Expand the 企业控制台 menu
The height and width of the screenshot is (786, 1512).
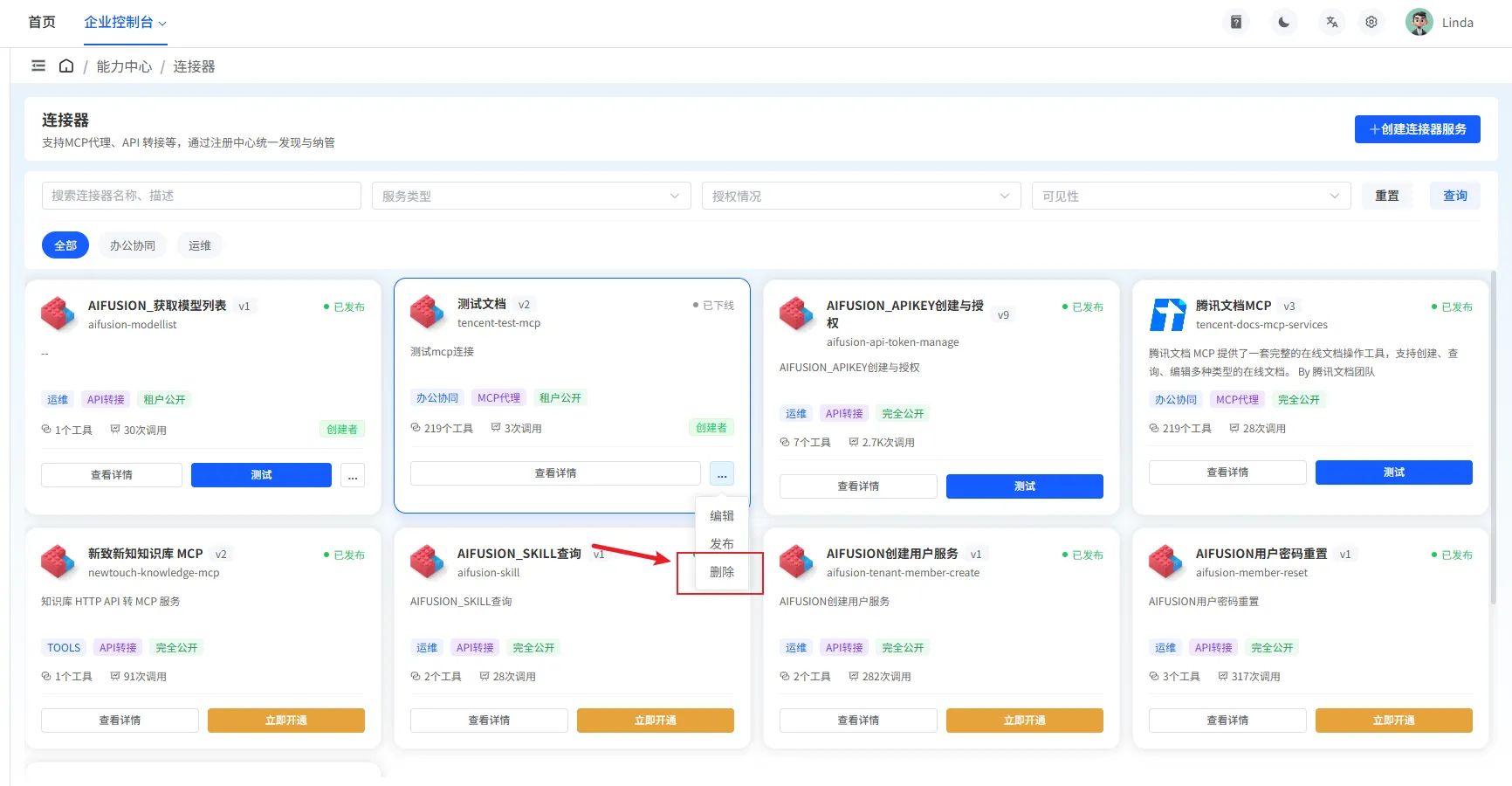[x=125, y=22]
